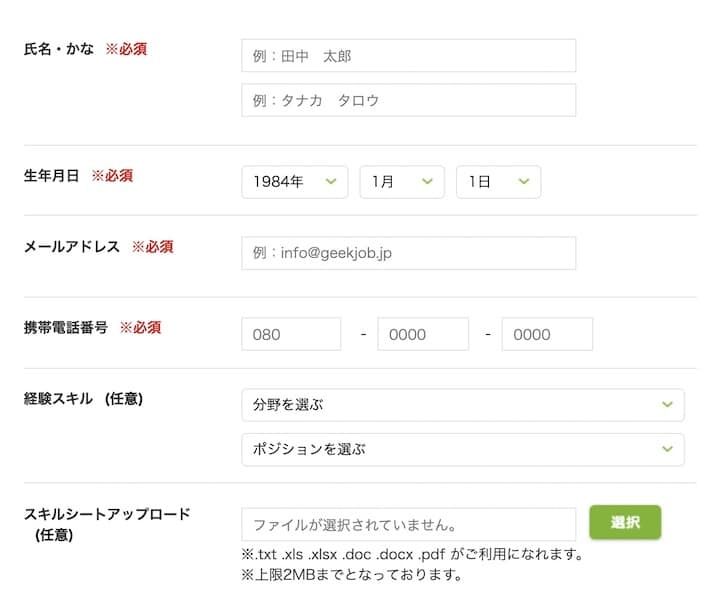This screenshot has height=598, width=720.
Task: Select the middle phone number field
Action: pos(422,335)
